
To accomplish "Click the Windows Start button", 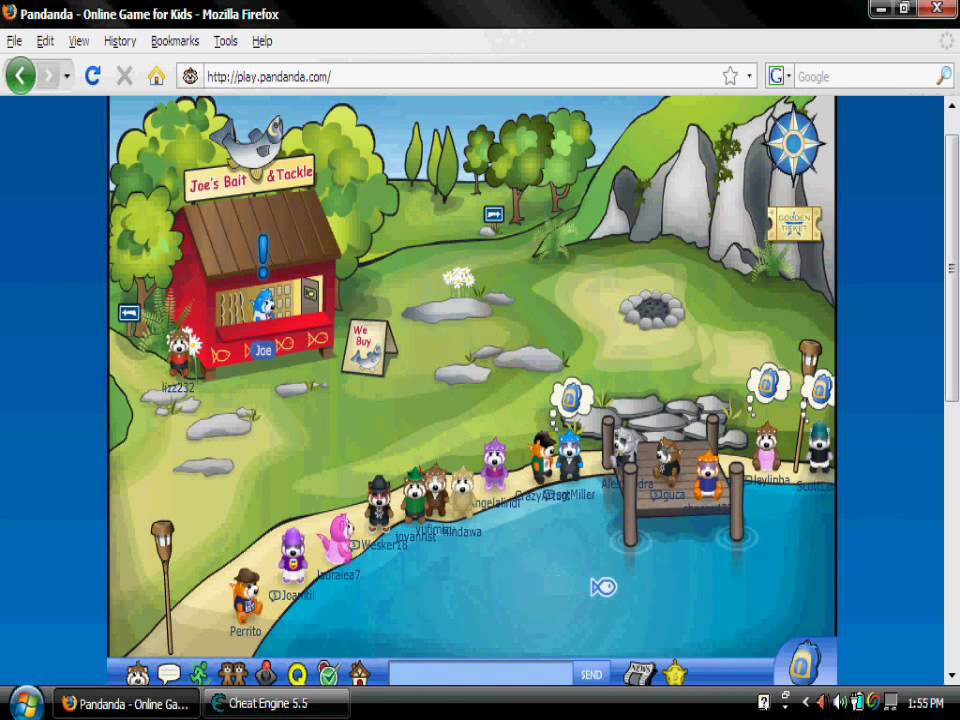I will [26, 703].
